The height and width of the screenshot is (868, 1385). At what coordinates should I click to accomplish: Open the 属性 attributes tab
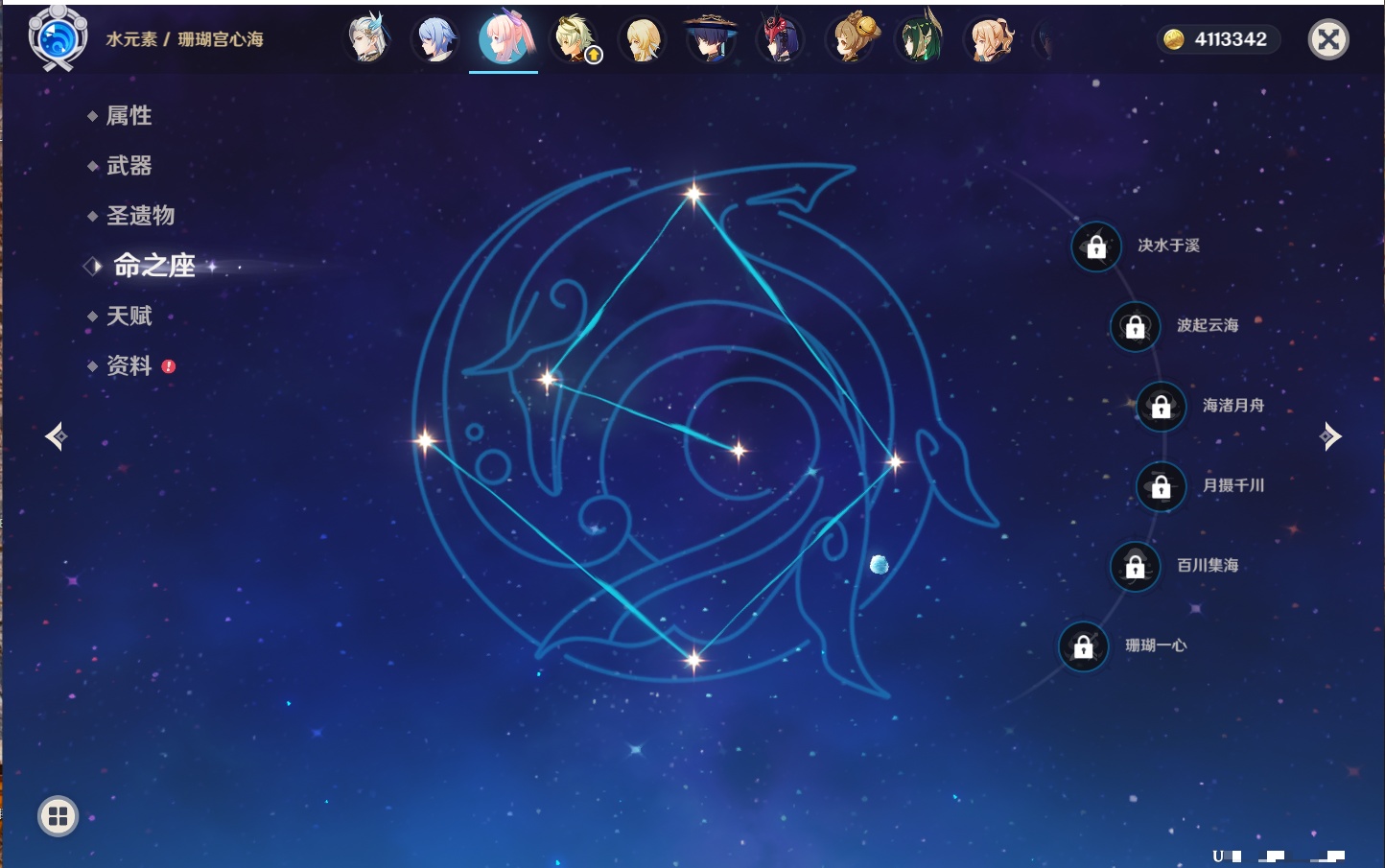(129, 116)
